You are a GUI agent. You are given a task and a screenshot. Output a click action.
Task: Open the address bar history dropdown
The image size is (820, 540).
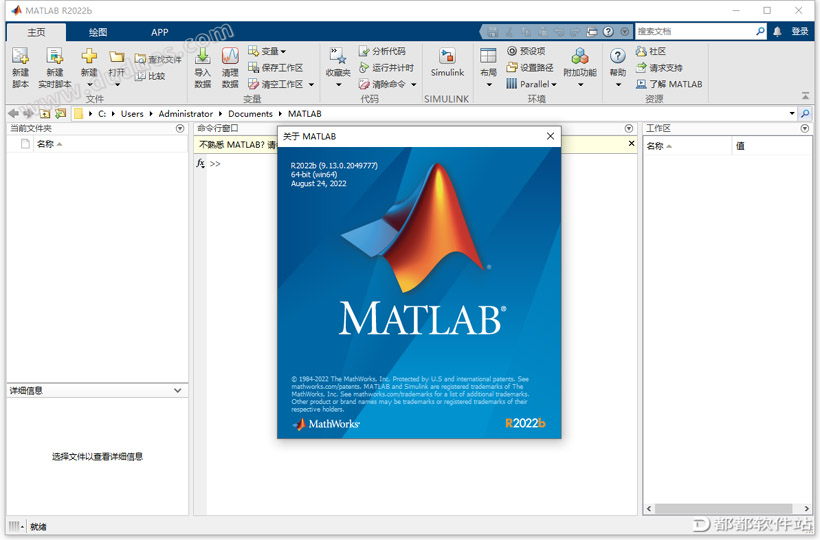pos(792,113)
